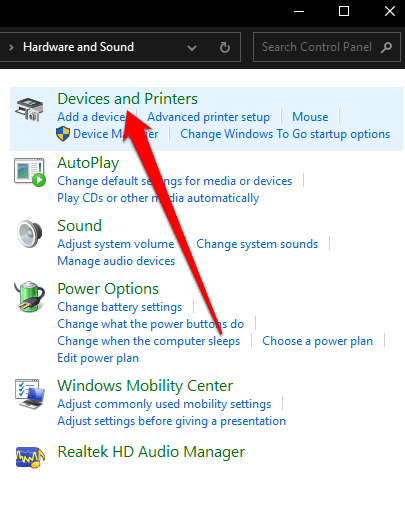Open Advanced printer setup
Viewport: 405px width, 521px height.
[x=208, y=117]
